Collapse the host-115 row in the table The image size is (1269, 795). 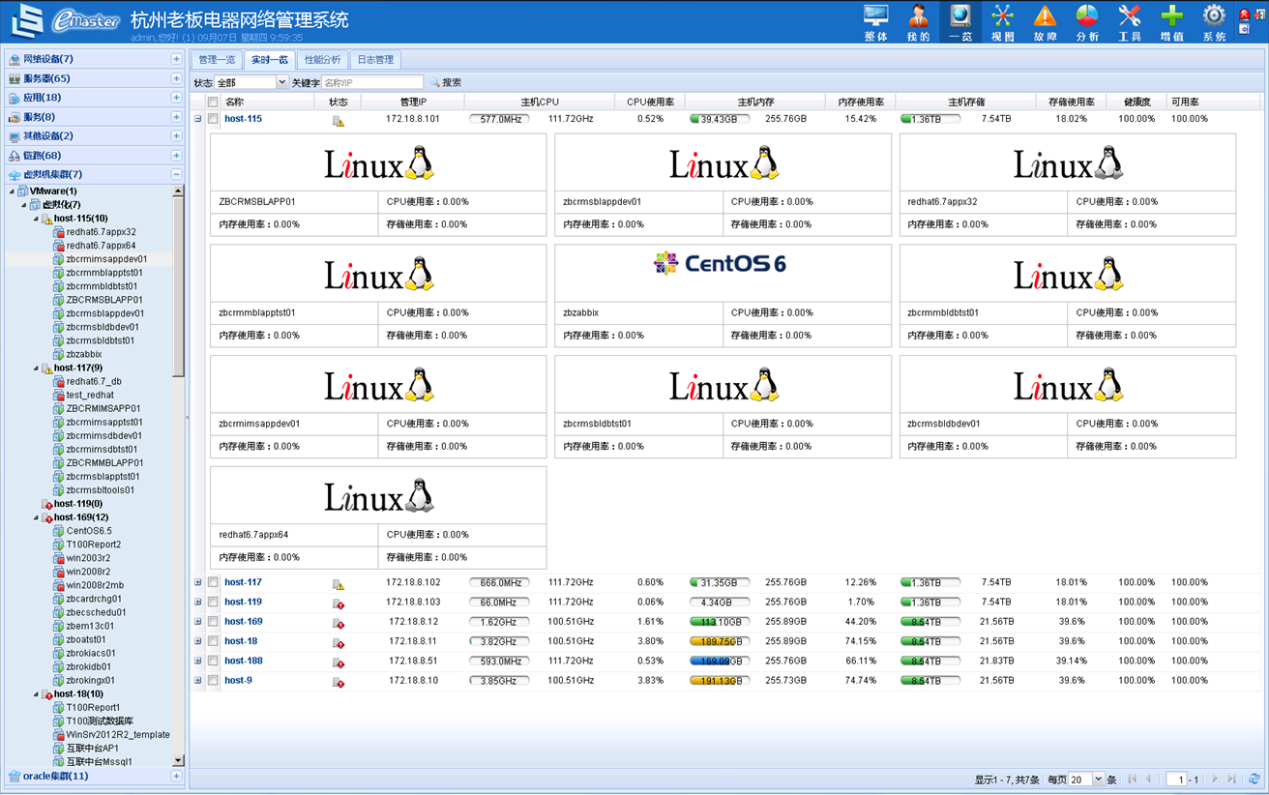tap(198, 119)
